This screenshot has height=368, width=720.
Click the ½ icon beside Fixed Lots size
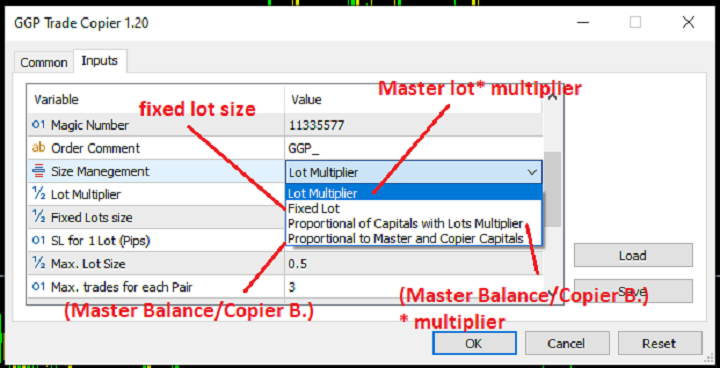39,217
